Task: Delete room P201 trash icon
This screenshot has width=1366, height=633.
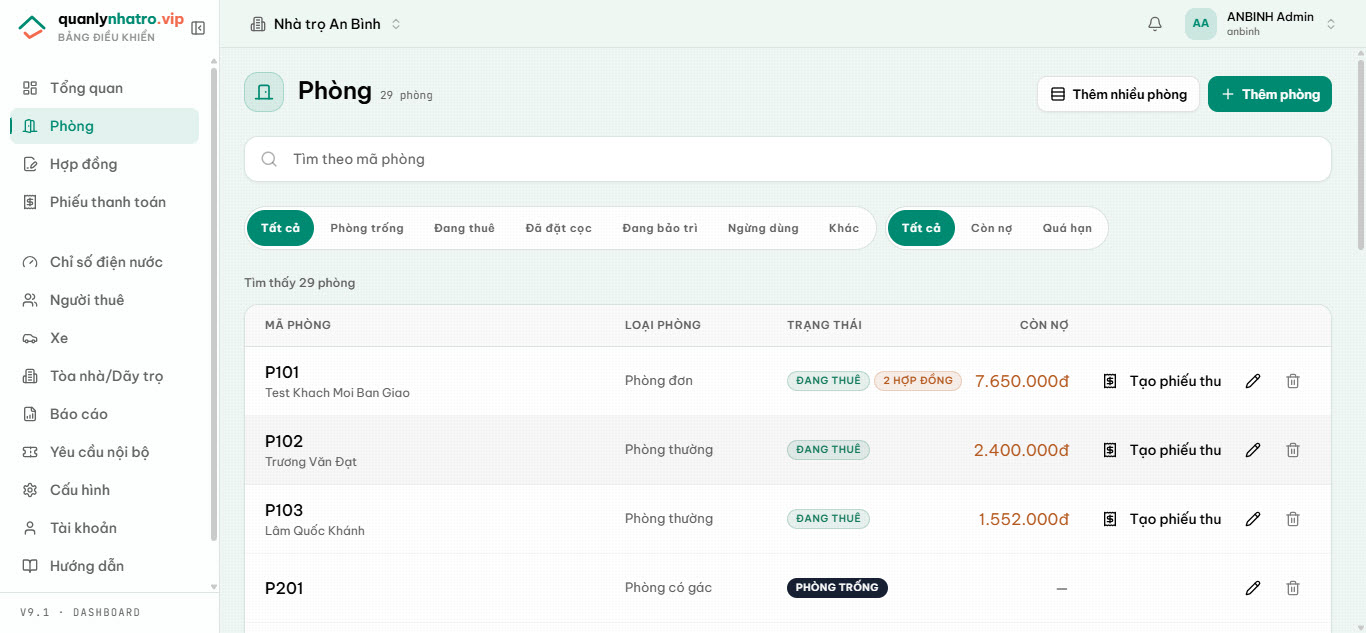Action: pyautogui.click(x=1293, y=588)
